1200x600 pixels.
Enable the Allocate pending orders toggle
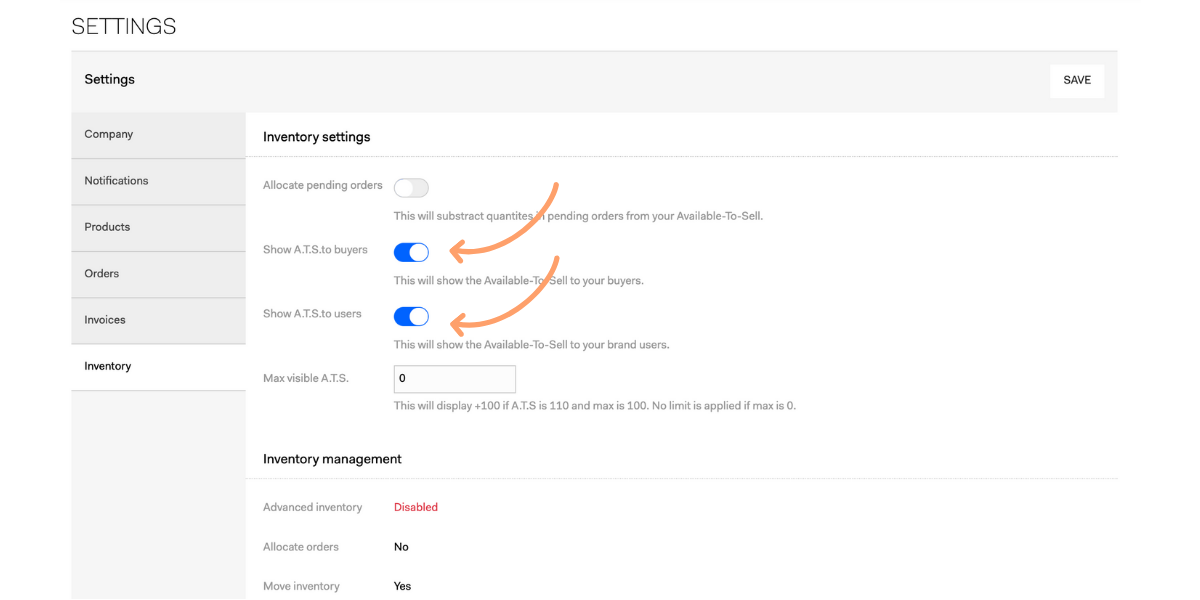click(411, 188)
